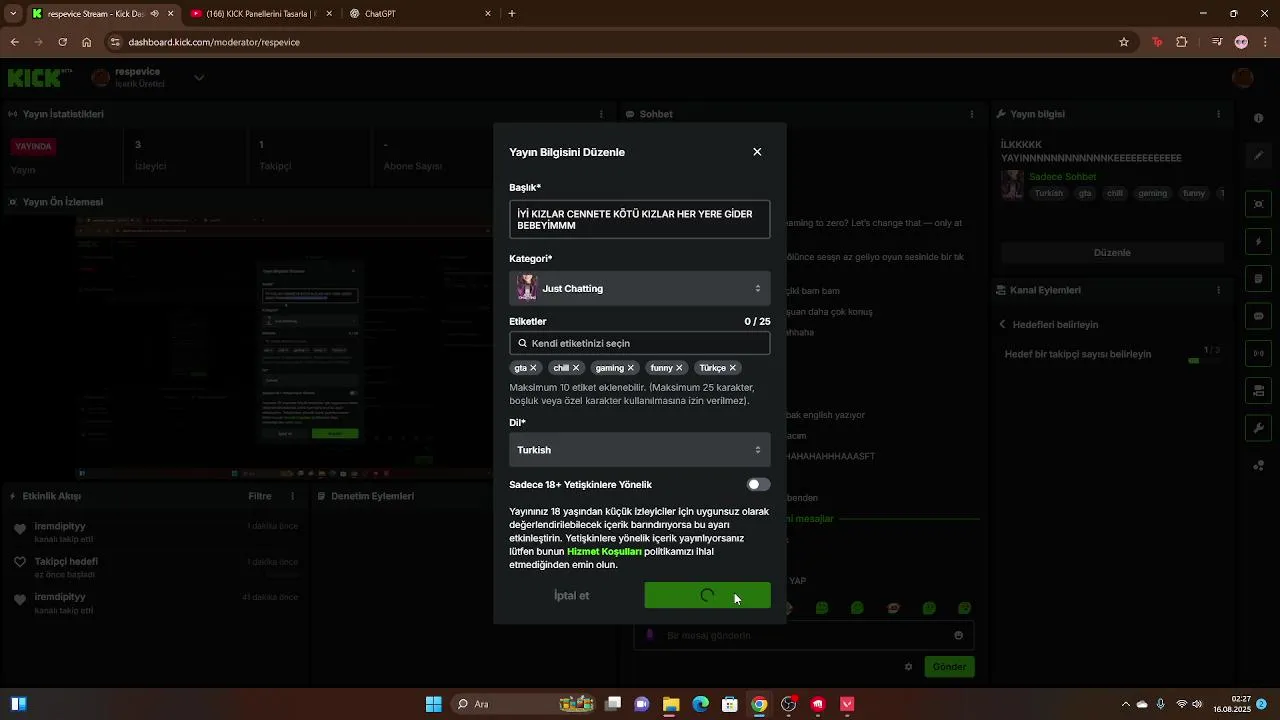1280x720 pixels.
Task: Click the İptal et button
Action: click(571, 596)
